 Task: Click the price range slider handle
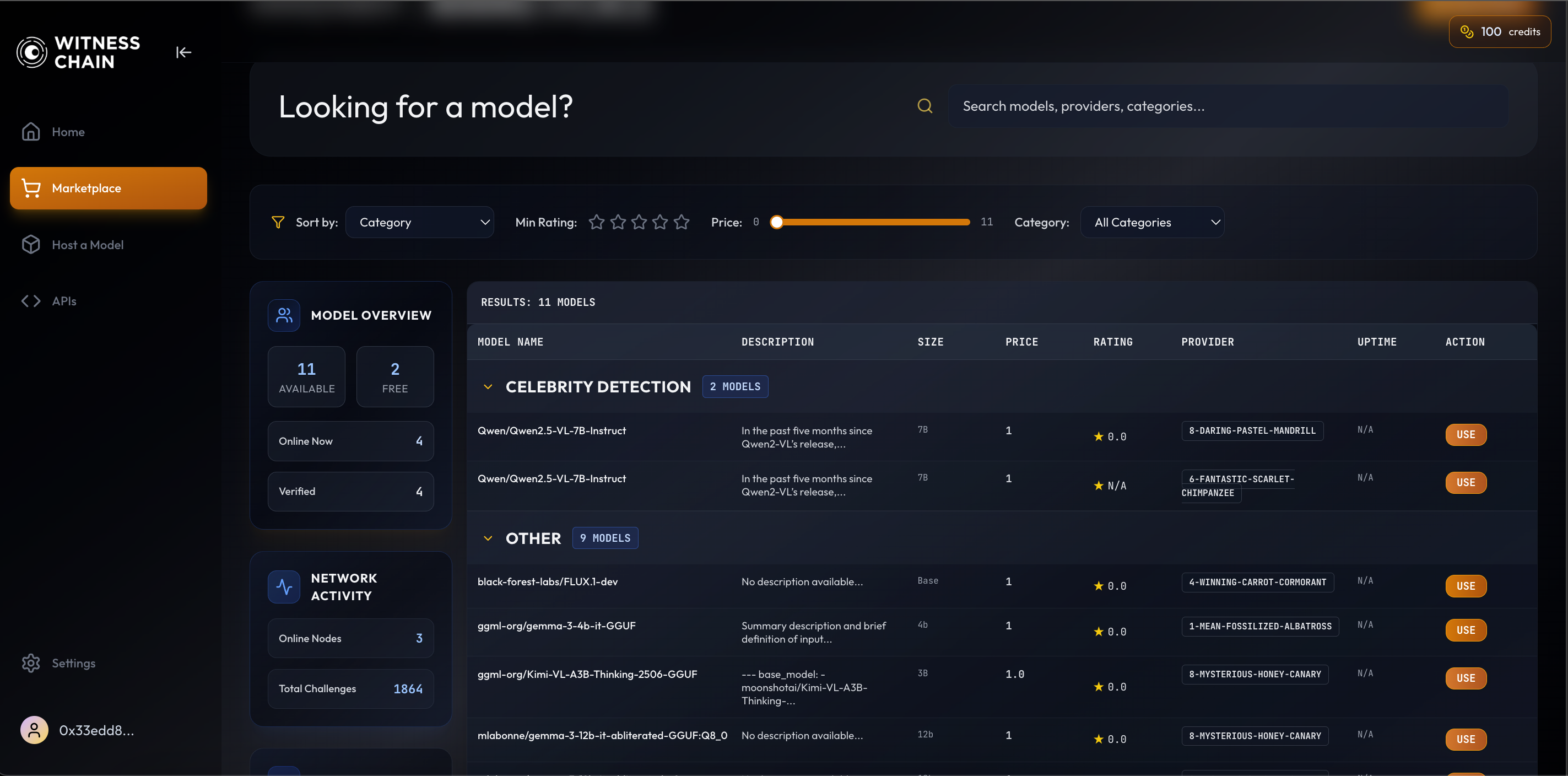pos(776,222)
